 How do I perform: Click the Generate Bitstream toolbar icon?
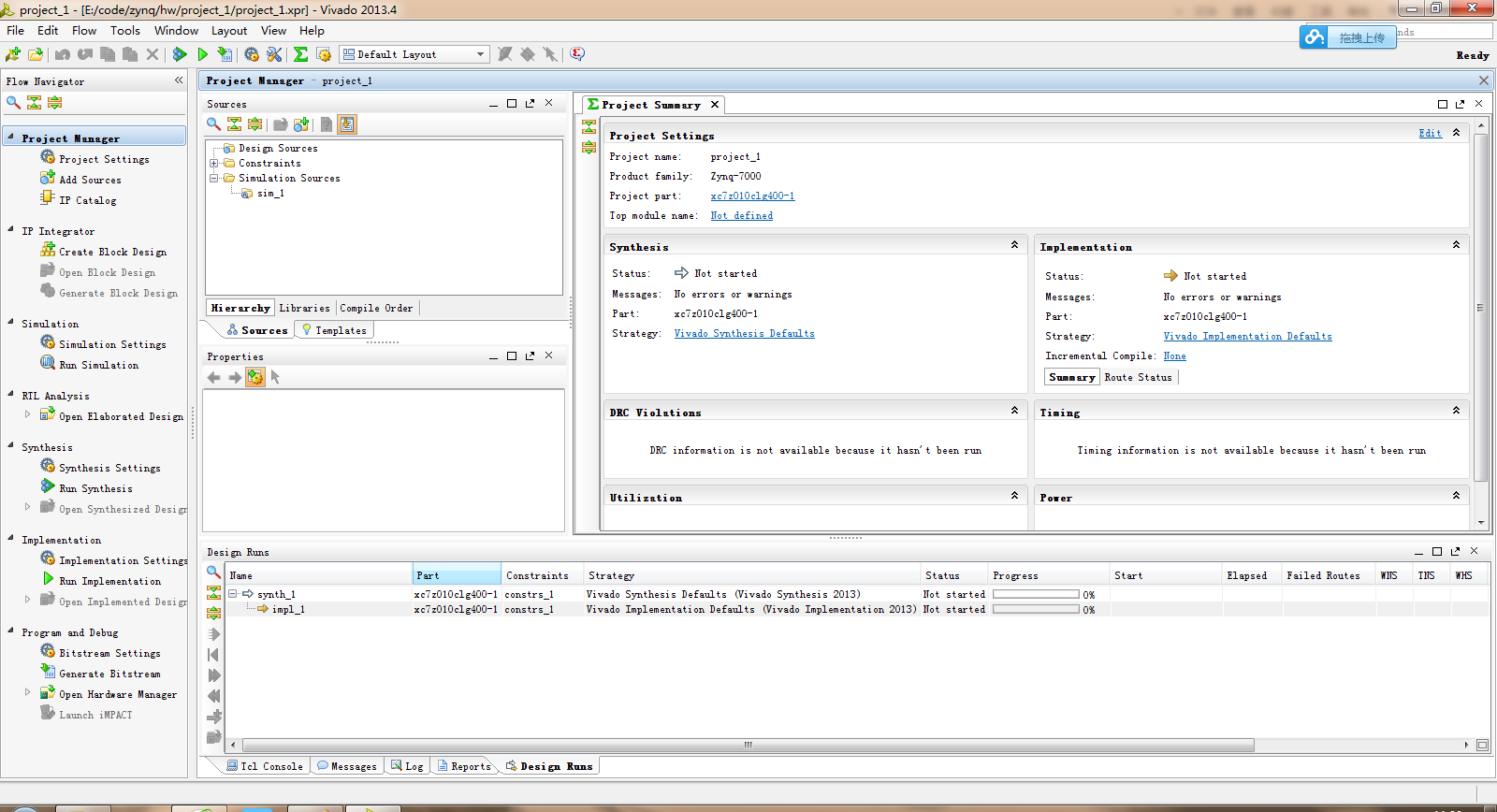tap(225, 54)
